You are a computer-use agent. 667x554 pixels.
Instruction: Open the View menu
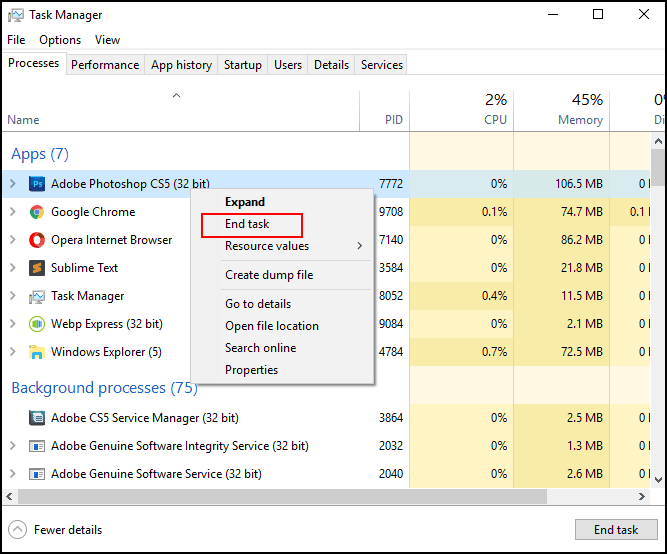[107, 40]
